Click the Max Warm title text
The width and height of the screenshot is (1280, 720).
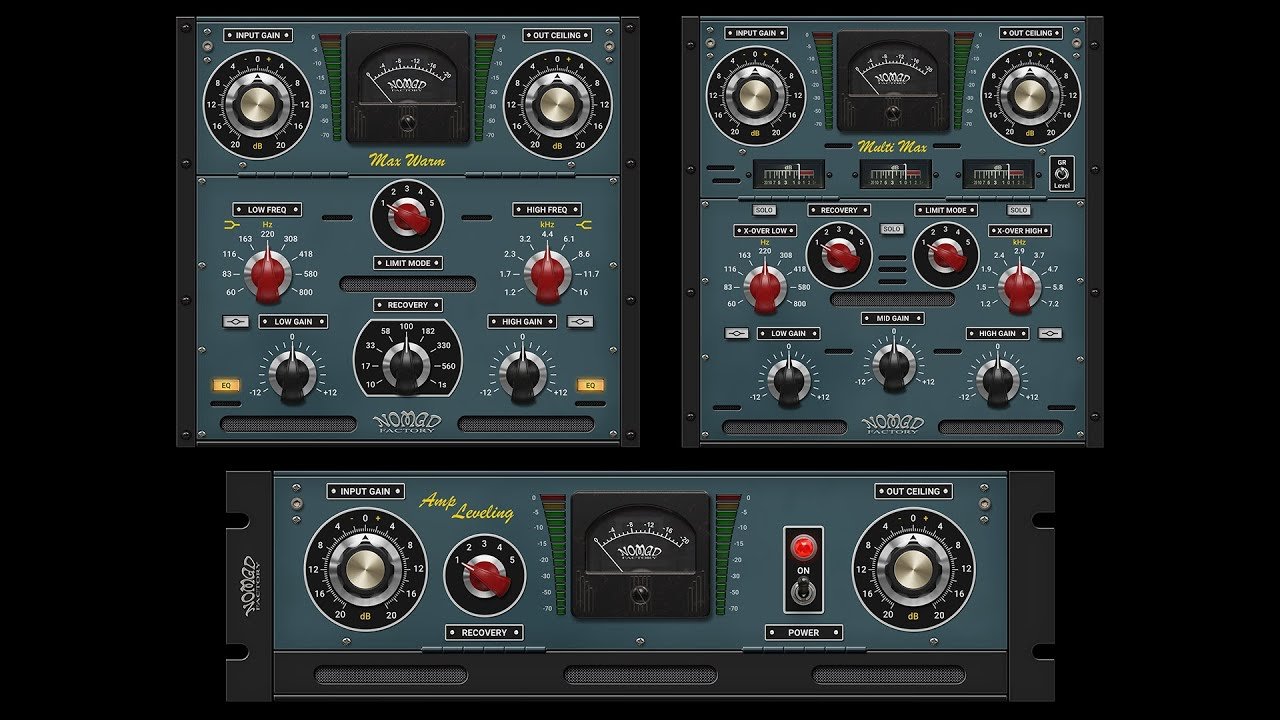coord(407,160)
